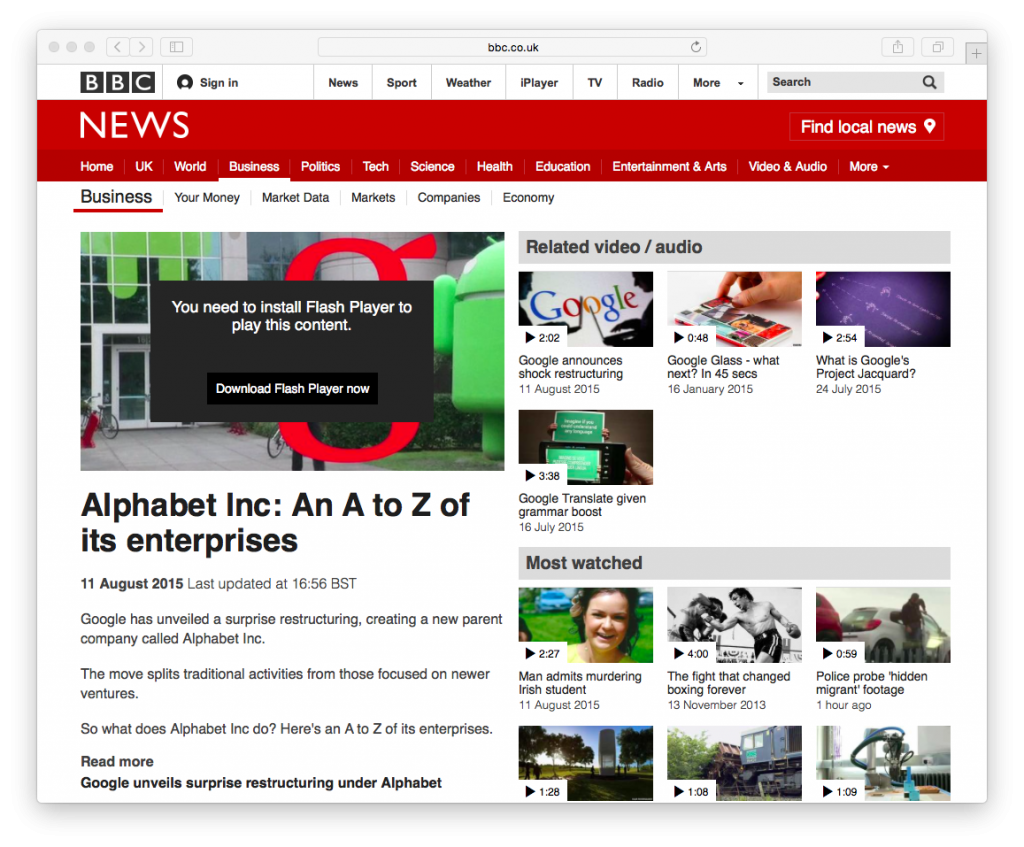Play the Google Translate grammar boost video

(x=586, y=447)
